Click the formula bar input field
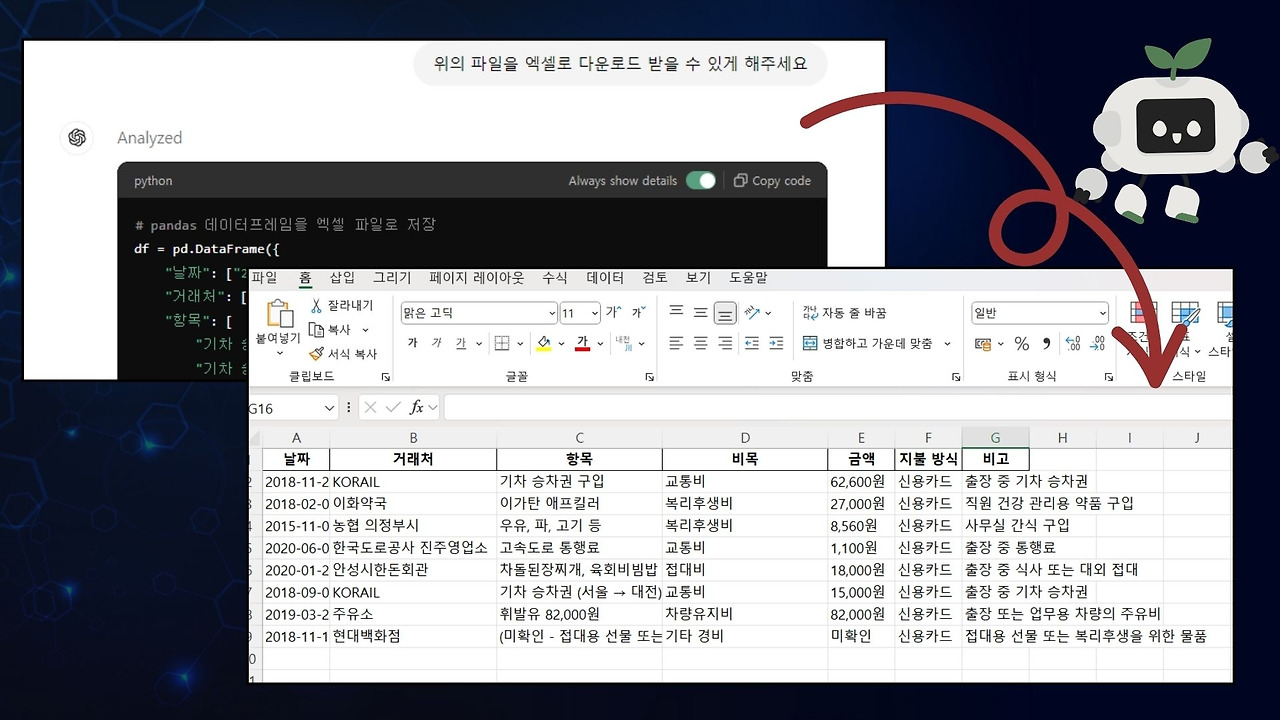This screenshot has height=720, width=1280. (x=838, y=408)
